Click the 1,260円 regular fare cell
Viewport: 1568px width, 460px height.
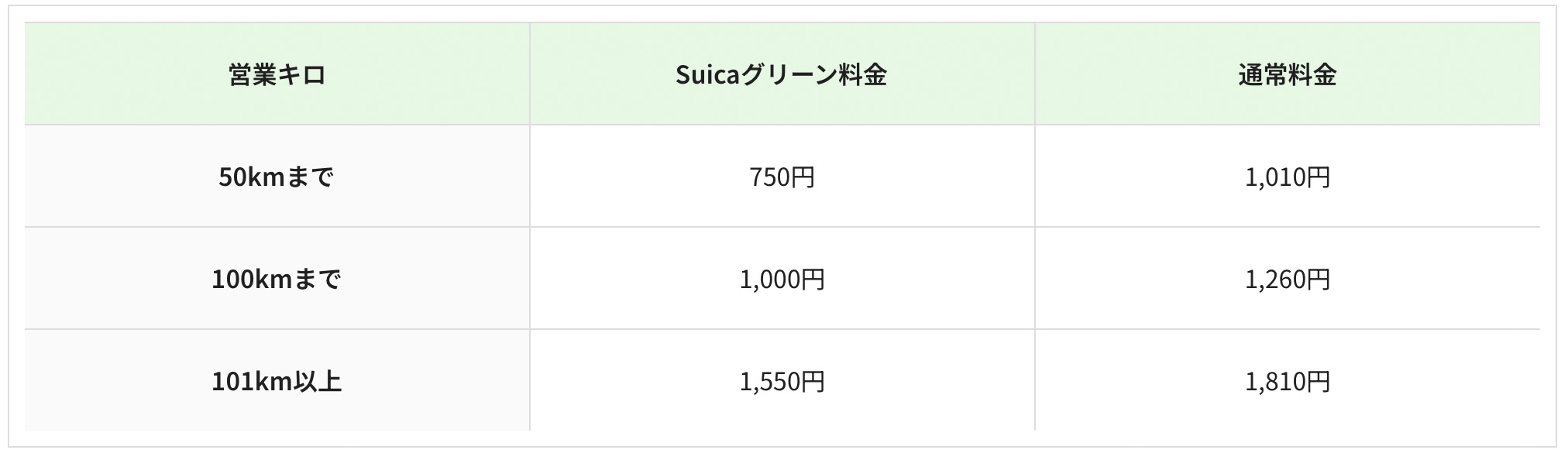click(x=1287, y=280)
